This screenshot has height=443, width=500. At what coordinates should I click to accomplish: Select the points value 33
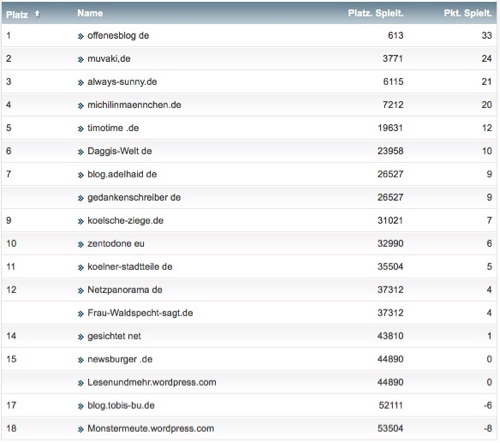coord(487,35)
